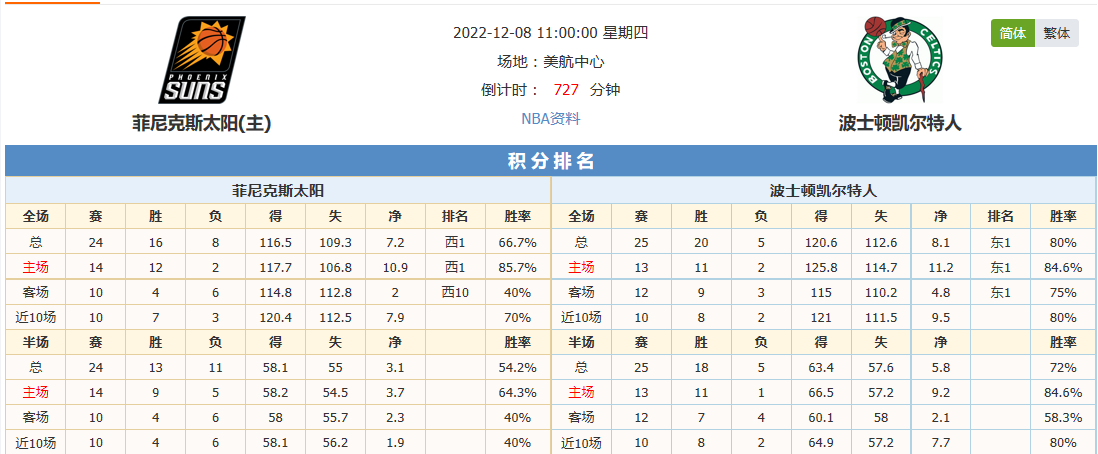1098x454 pixels.
Task: Click Celtics total points scored 120.6
Action: pos(821,242)
